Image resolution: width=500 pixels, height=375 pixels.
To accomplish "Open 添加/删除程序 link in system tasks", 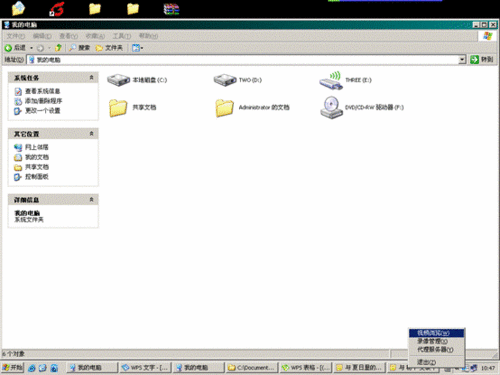I will 43,101.
